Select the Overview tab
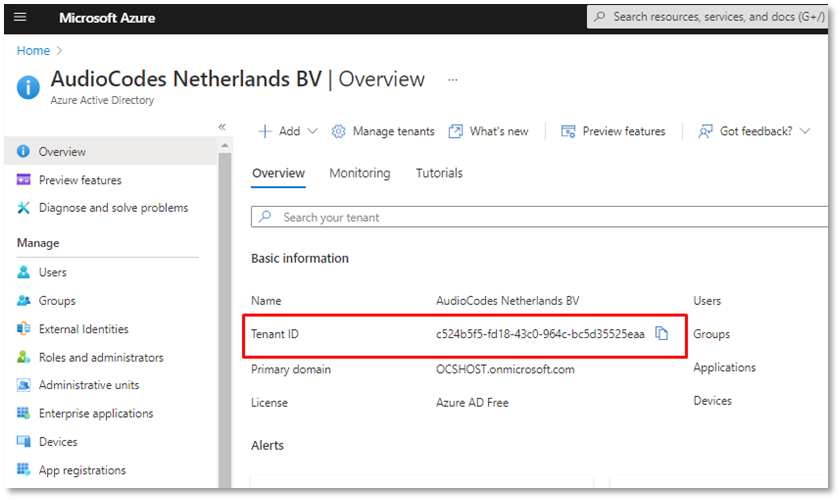The image size is (840, 500). [x=278, y=174]
